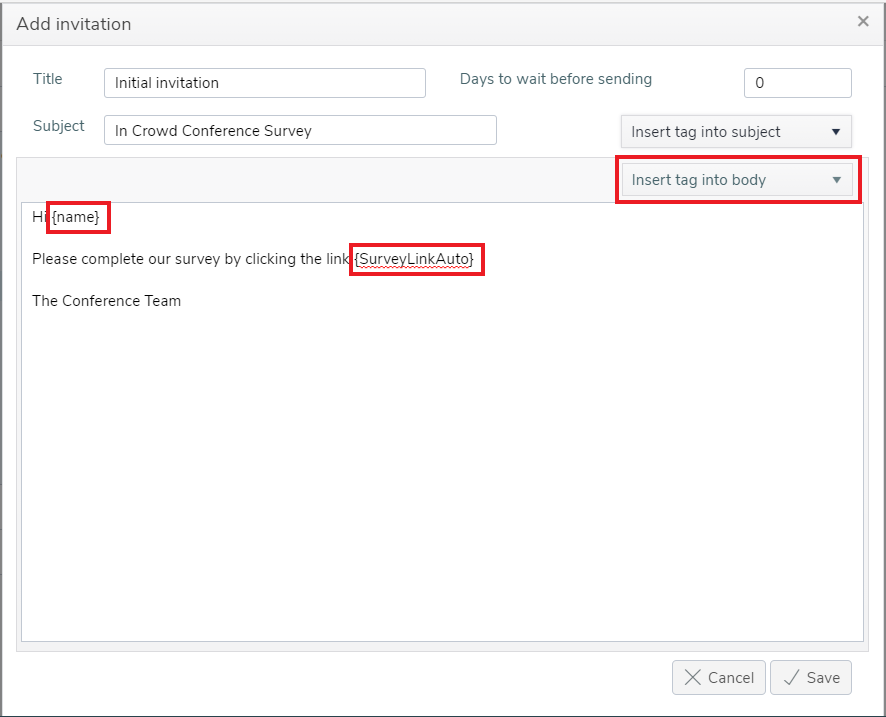Click 'The Conference Team' signature line
This screenshot has width=886, height=717.
[x=106, y=301]
